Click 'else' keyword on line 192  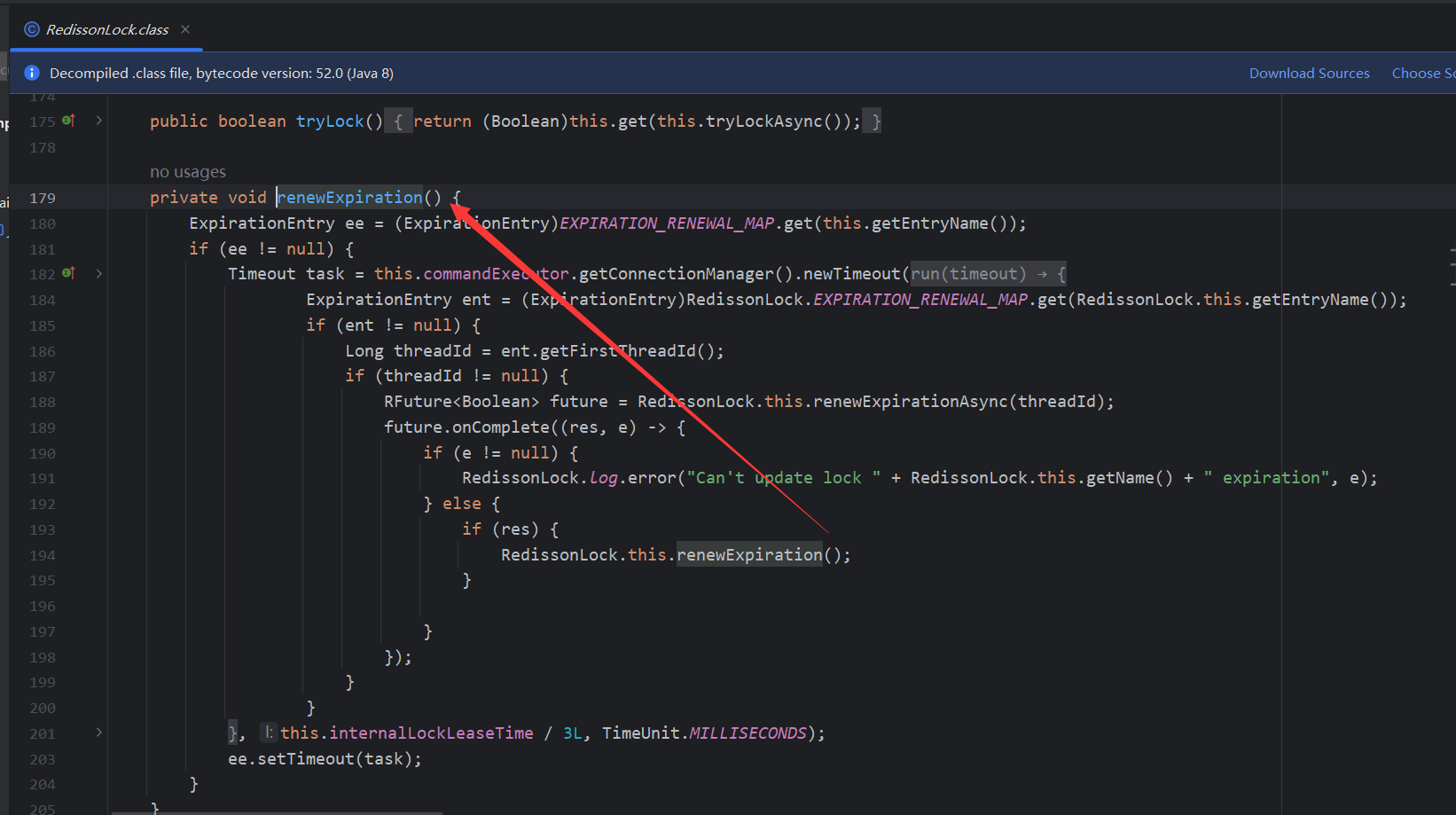462,504
